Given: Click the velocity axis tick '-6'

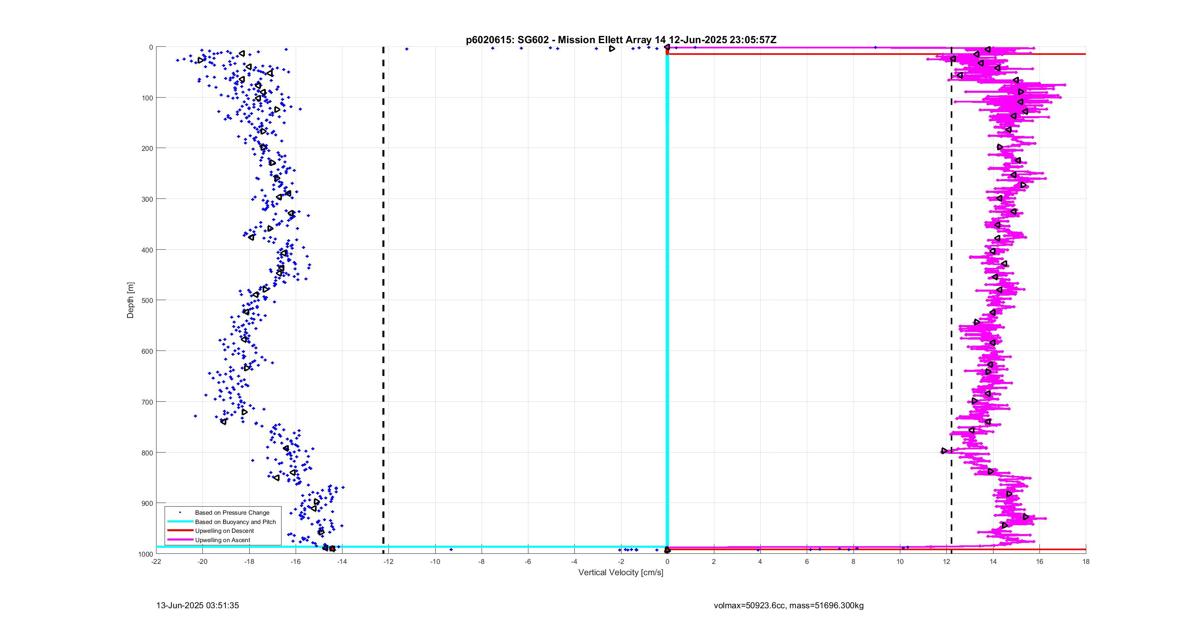Looking at the screenshot, I should (x=528, y=562).
